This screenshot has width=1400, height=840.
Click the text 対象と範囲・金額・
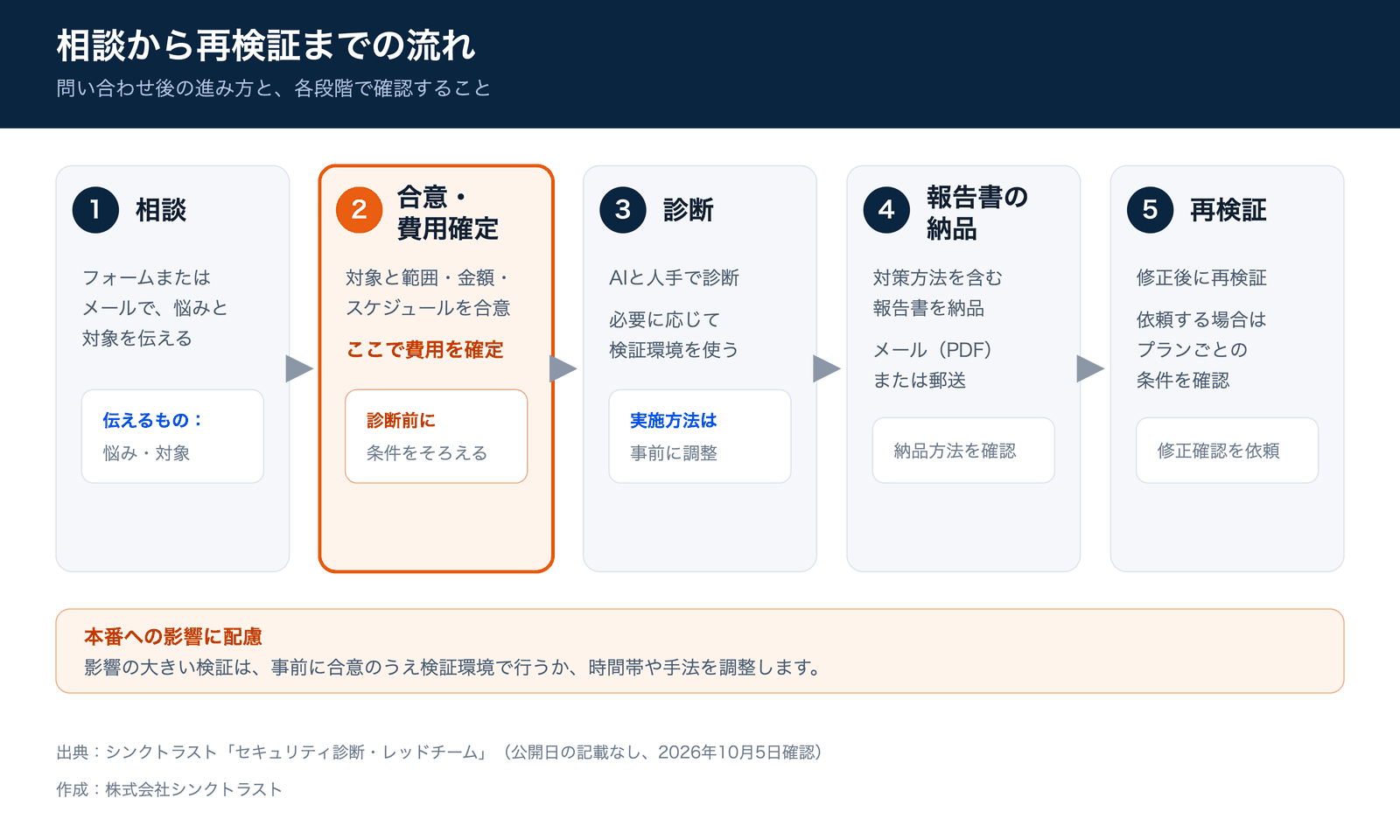[428, 292]
